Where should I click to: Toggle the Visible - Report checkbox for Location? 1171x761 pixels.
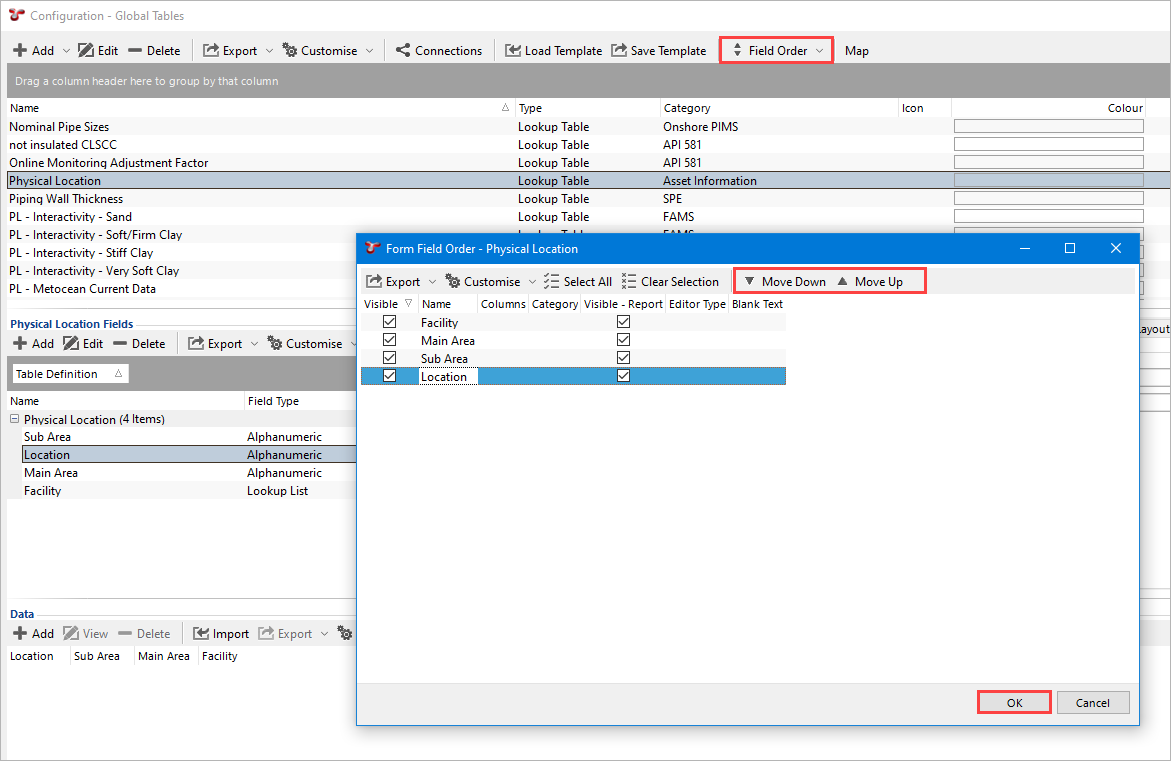click(x=624, y=376)
